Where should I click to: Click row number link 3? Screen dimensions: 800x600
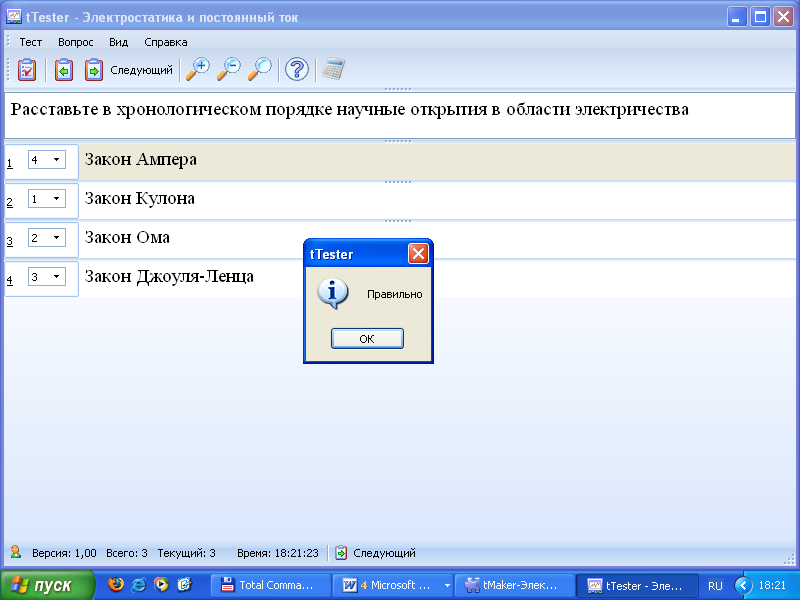10,241
